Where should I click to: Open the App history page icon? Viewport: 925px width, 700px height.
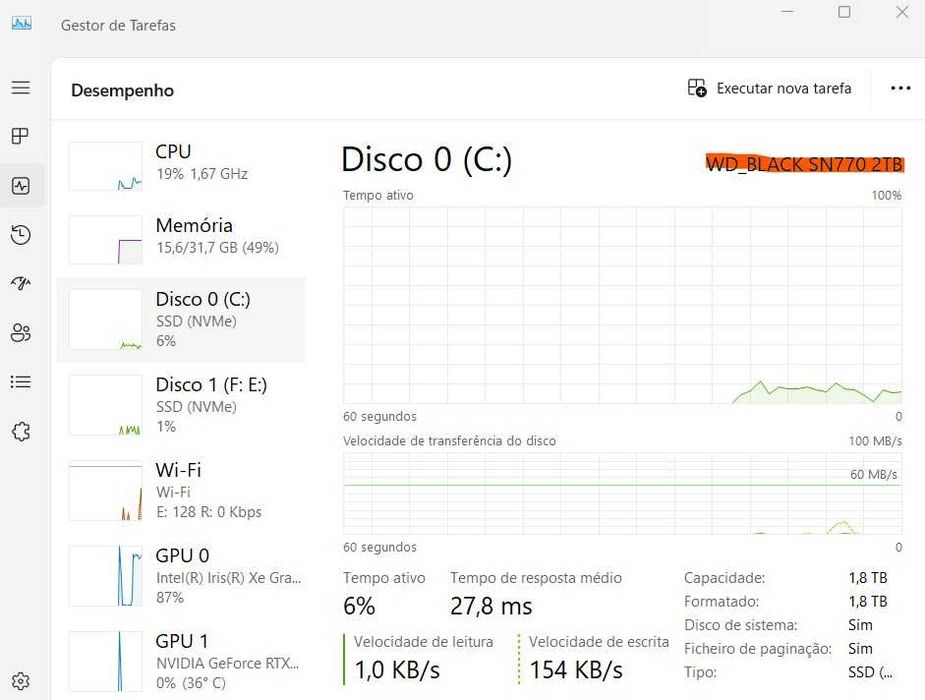tap(21, 235)
